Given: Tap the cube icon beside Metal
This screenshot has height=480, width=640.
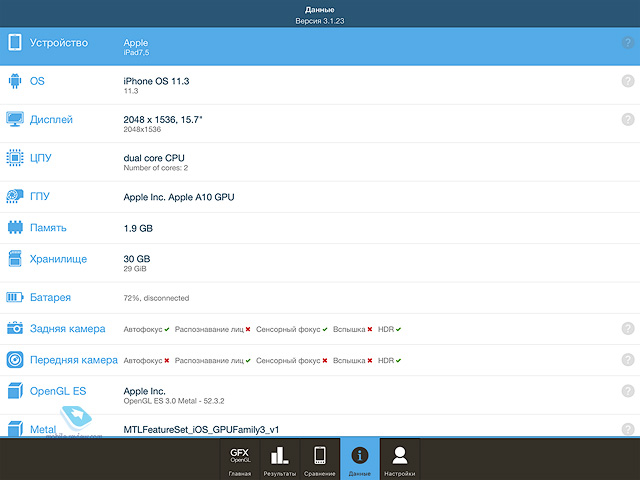Looking at the screenshot, I should click(15, 429).
